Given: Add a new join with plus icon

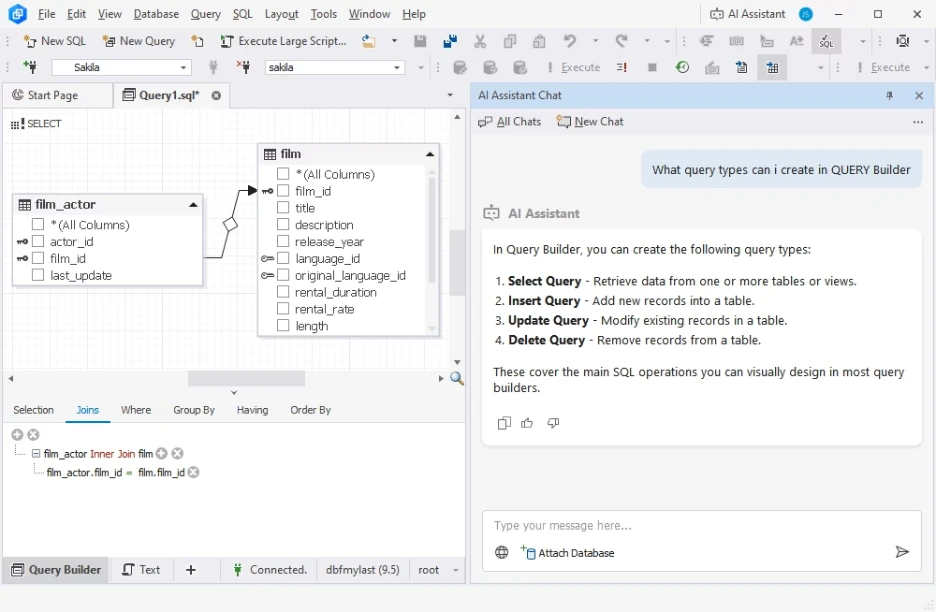Looking at the screenshot, I should pyautogui.click(x=17, y=435).
